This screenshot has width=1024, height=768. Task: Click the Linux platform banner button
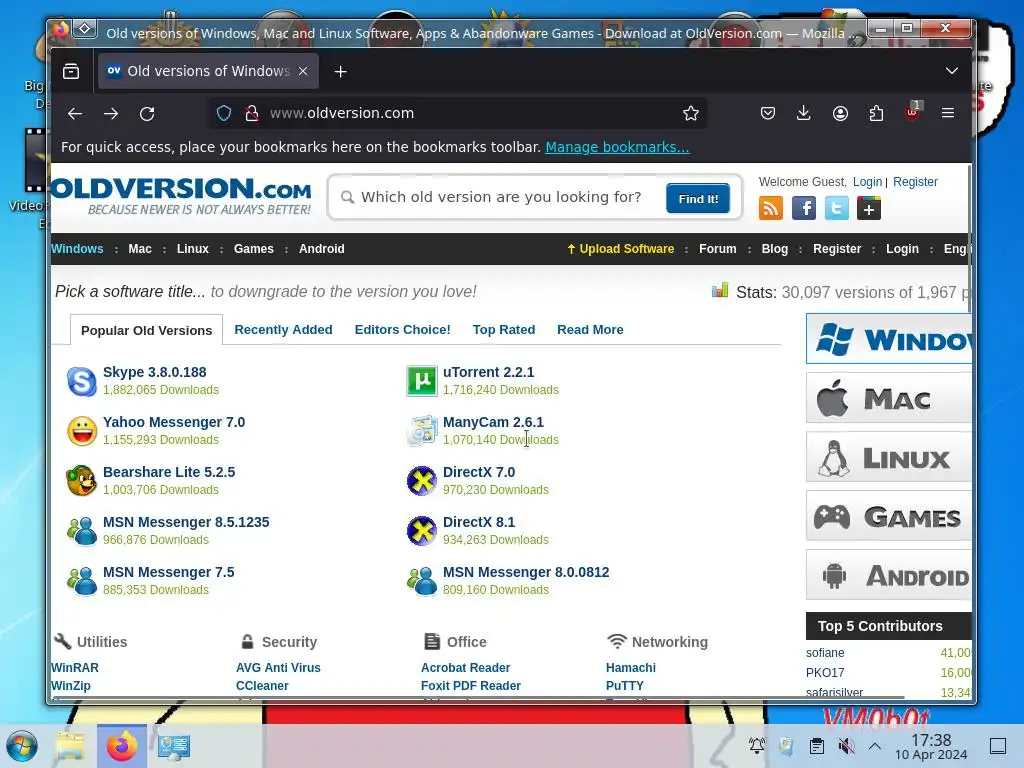(x=889, y=457)
